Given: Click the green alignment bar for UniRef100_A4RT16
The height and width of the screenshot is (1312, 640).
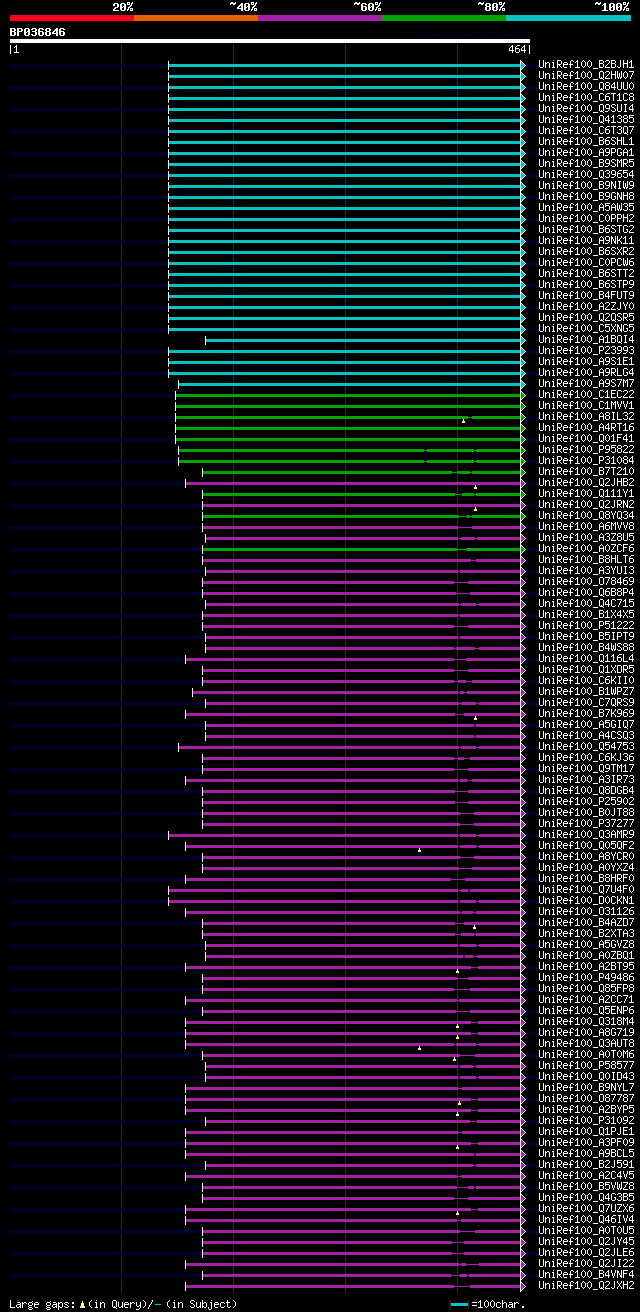Looking at the screenshot, I should point(350,427).
